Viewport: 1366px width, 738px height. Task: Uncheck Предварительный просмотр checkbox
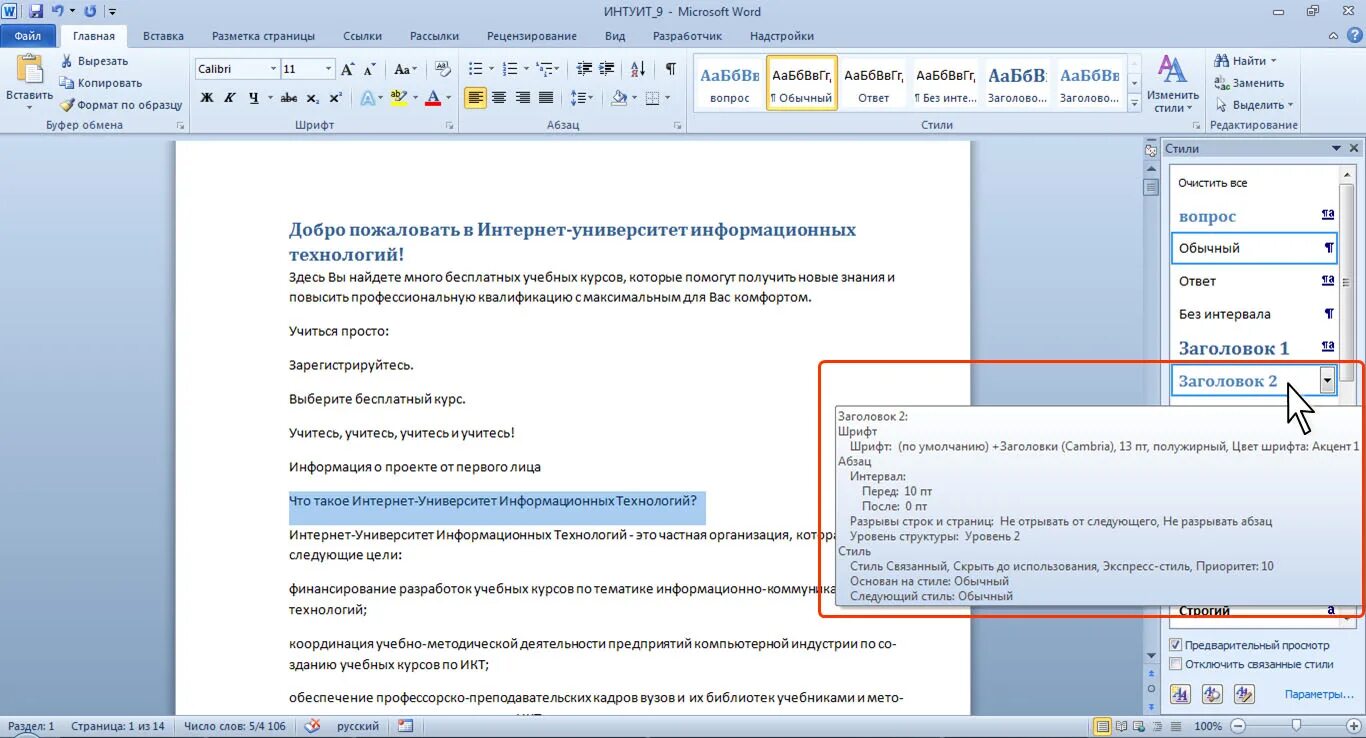(x=1176, y=645)
